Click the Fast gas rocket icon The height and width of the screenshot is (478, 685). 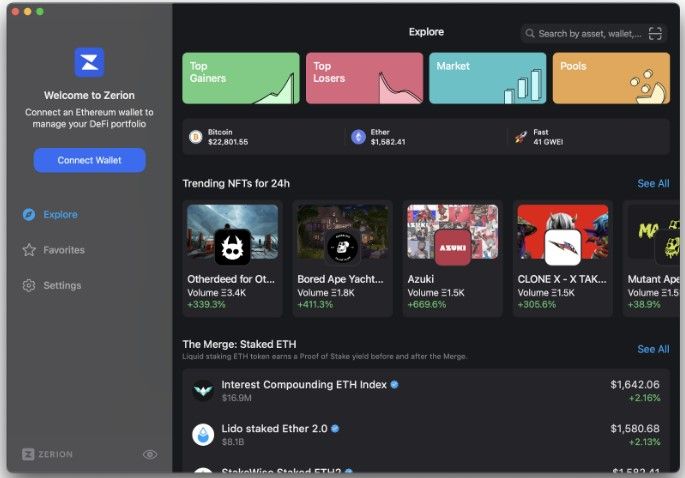(521, 137)
